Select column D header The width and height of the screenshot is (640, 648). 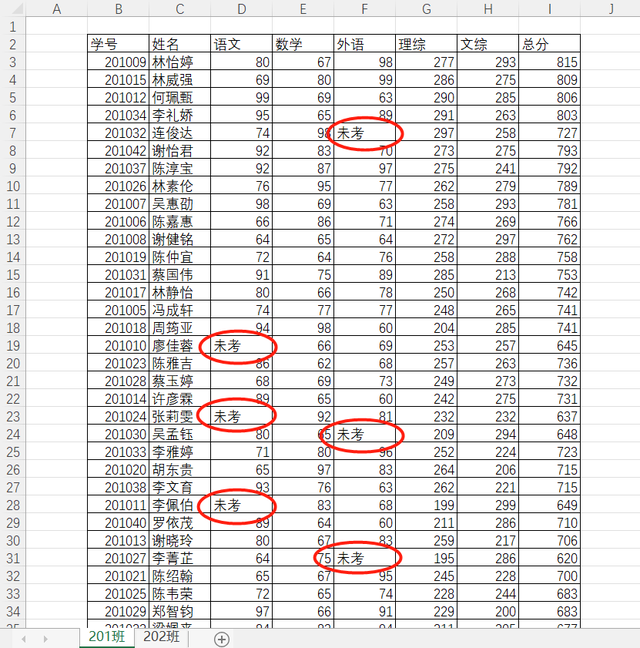[x=241, y=9]
